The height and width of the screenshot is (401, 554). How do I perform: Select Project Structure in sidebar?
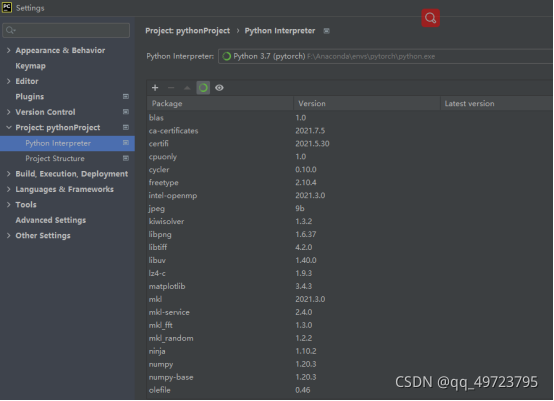coord(55,159)
